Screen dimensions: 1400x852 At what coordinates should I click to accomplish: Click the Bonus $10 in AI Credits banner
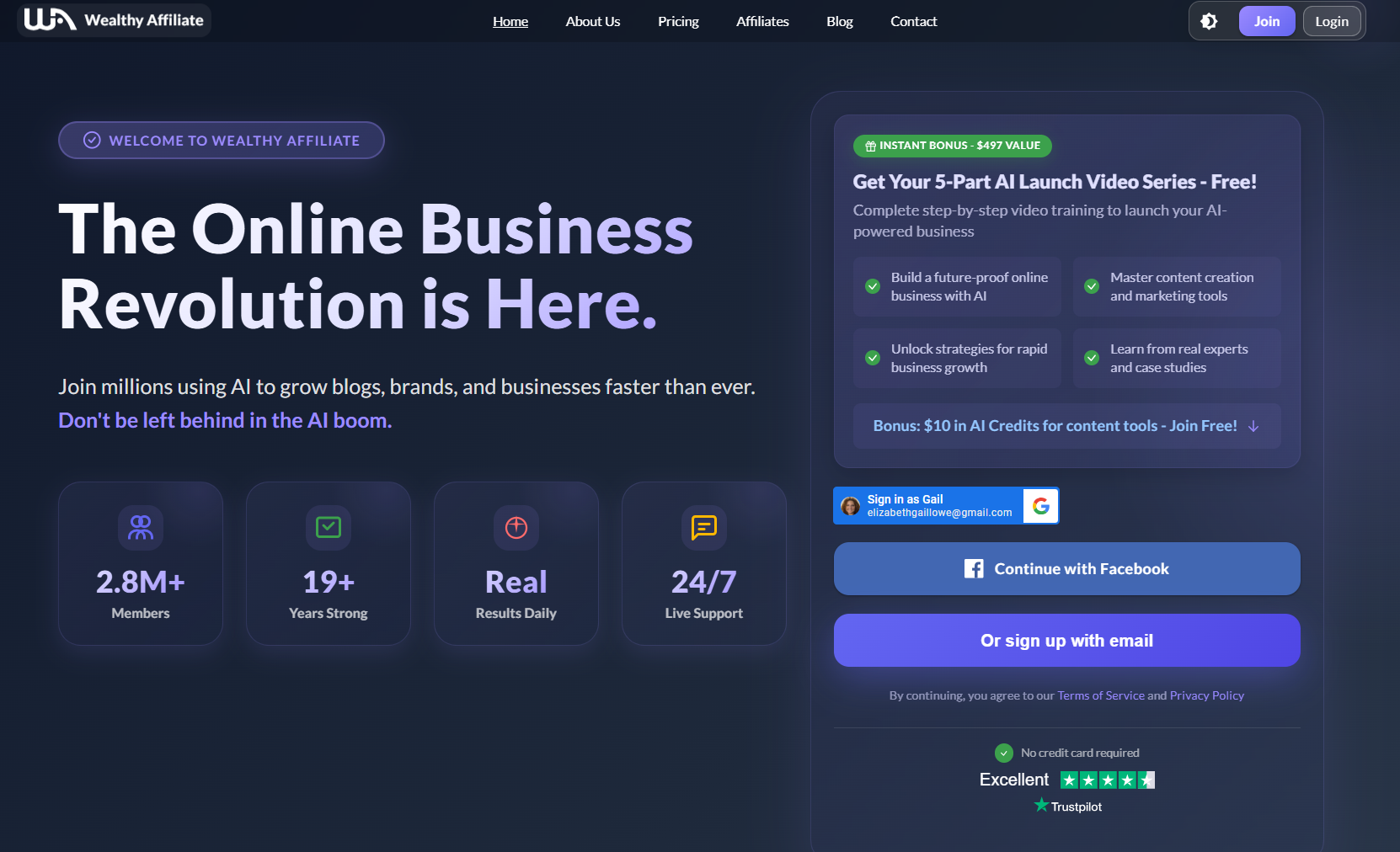[x=1067, y=426]
